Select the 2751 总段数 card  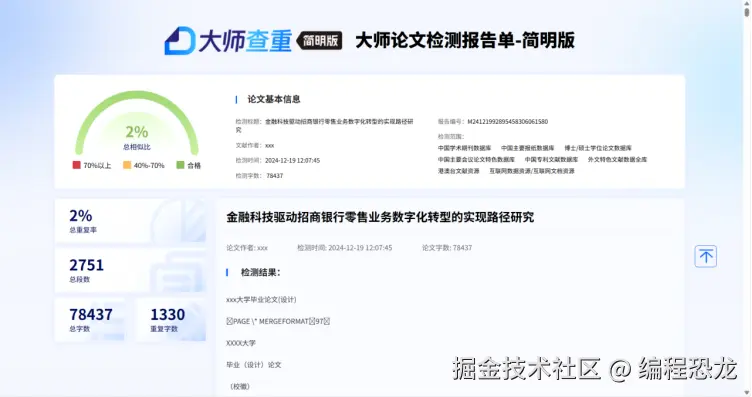click(130, 270)
